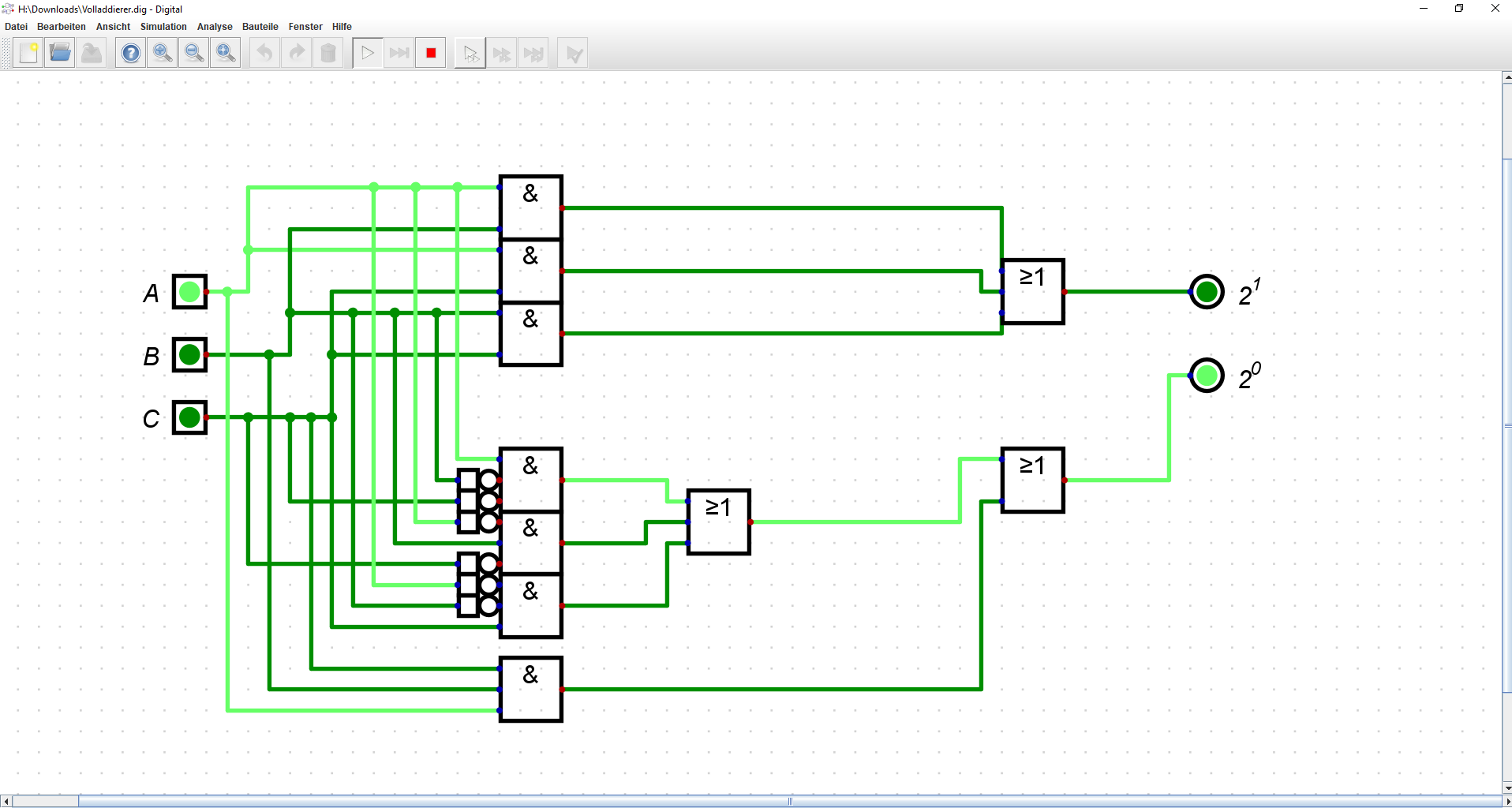Click the output LED labeled 2^1

coord(1207,292)
